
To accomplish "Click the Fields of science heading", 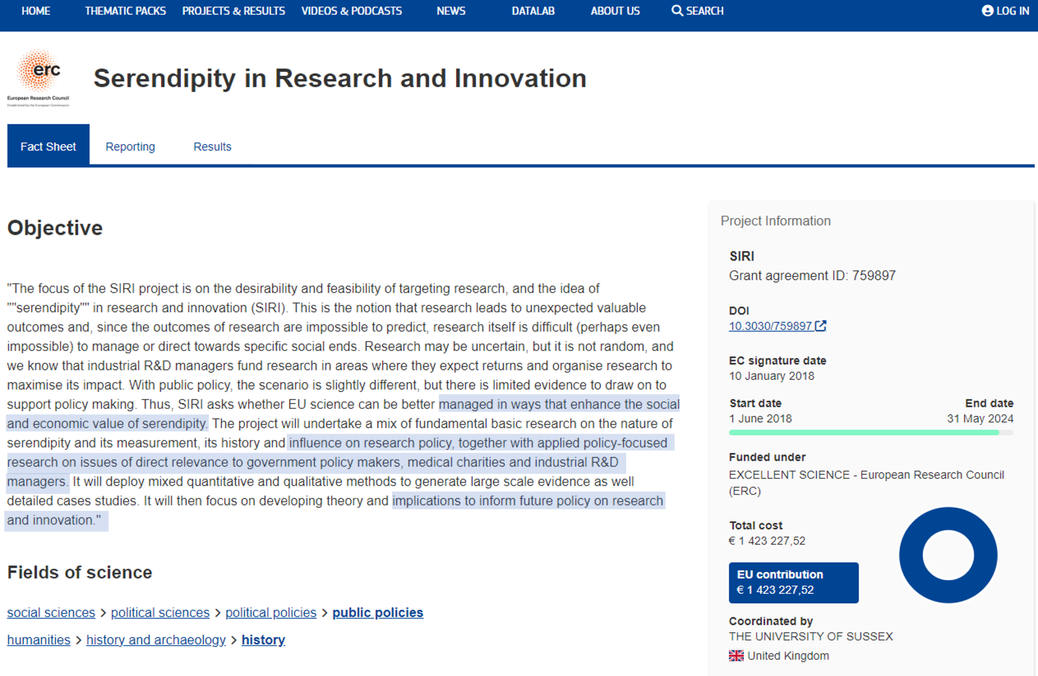I will (79, 572).
